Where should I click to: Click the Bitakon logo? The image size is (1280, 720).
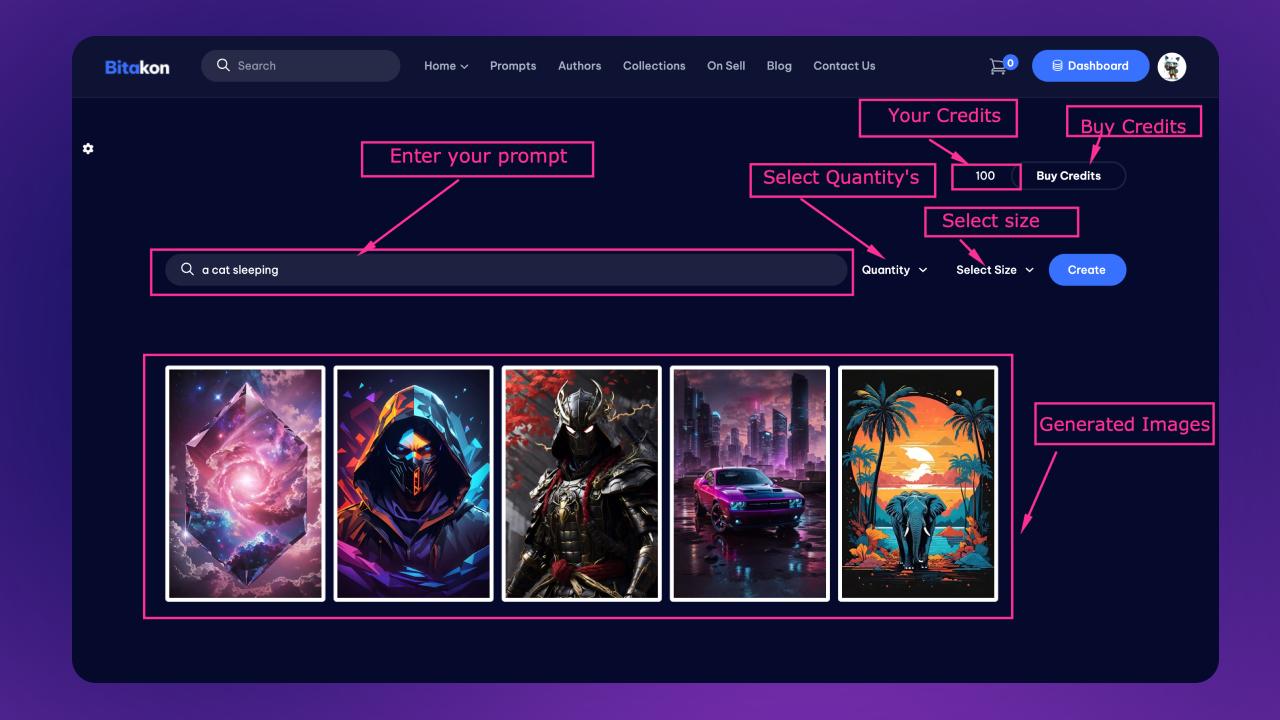pos(137,67)
